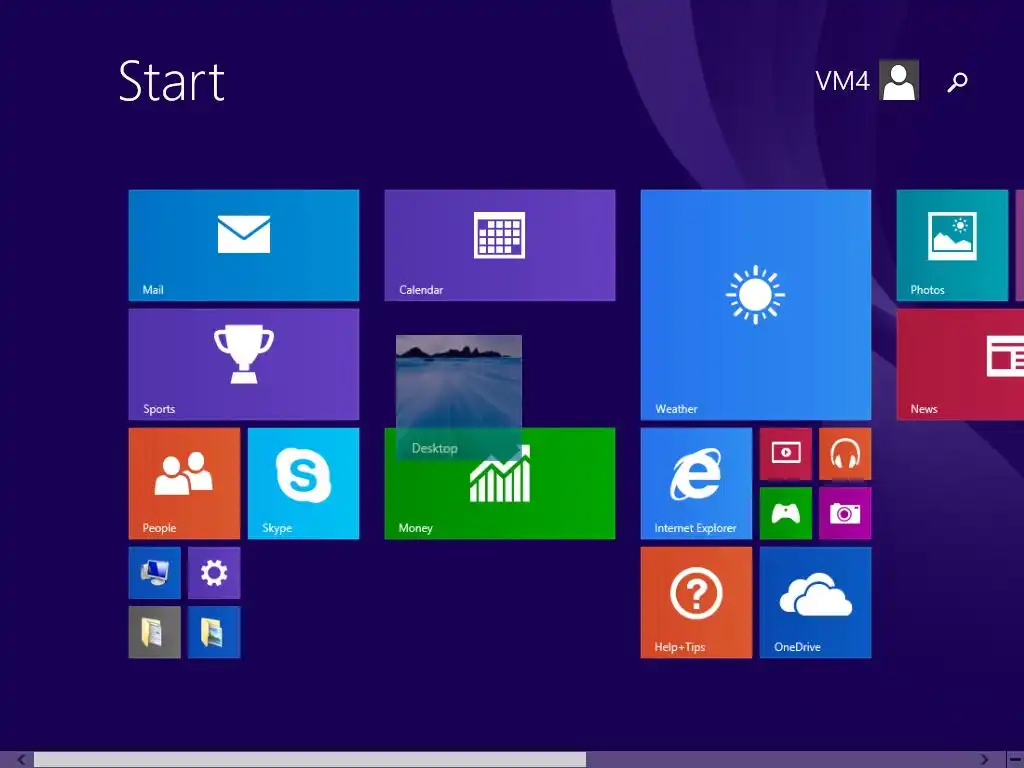
Task: Open the Photos tile
Action: click(952, 245)
